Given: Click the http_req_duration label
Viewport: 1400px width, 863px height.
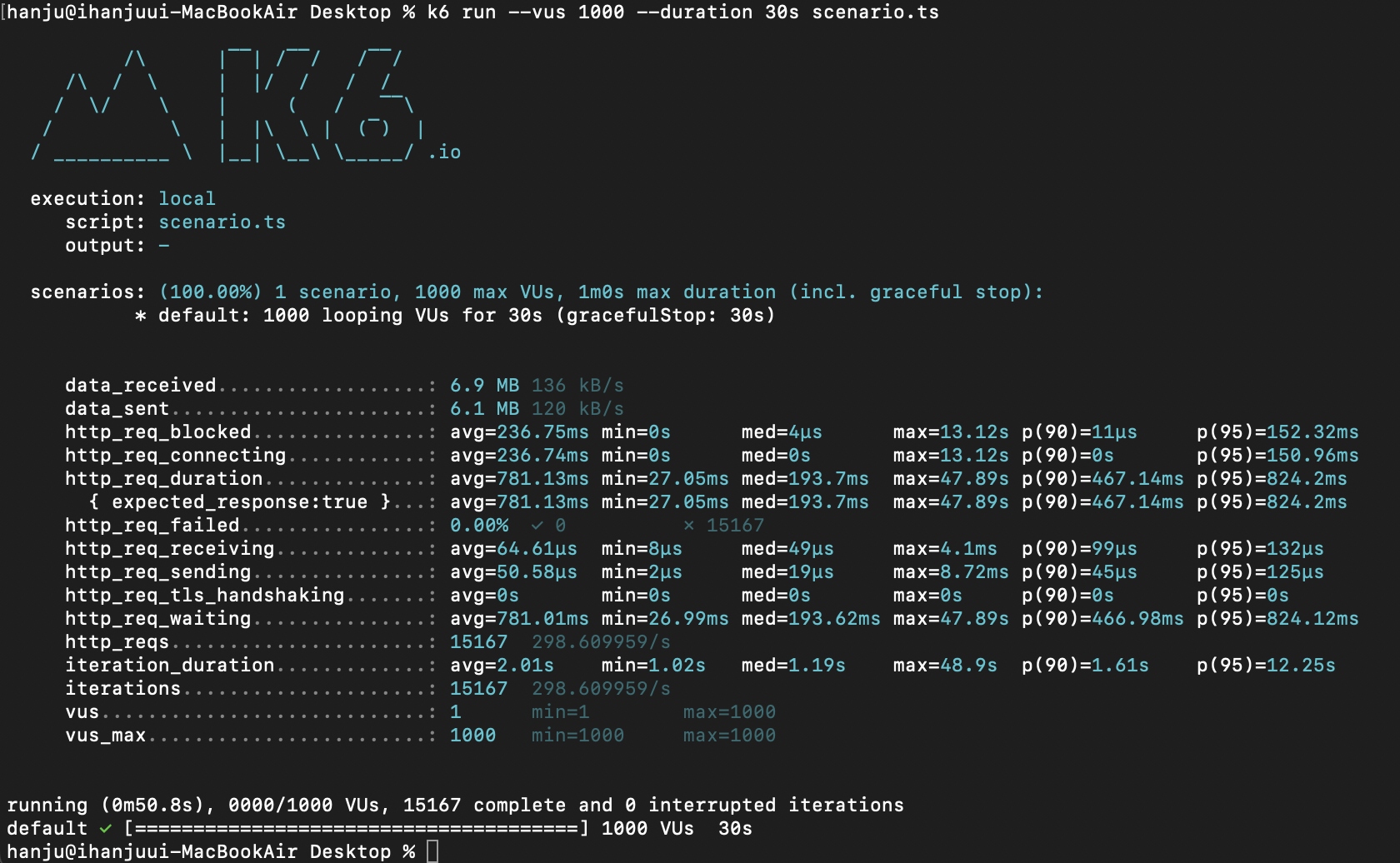Looking at the screenshot, I should coord(164,478).
